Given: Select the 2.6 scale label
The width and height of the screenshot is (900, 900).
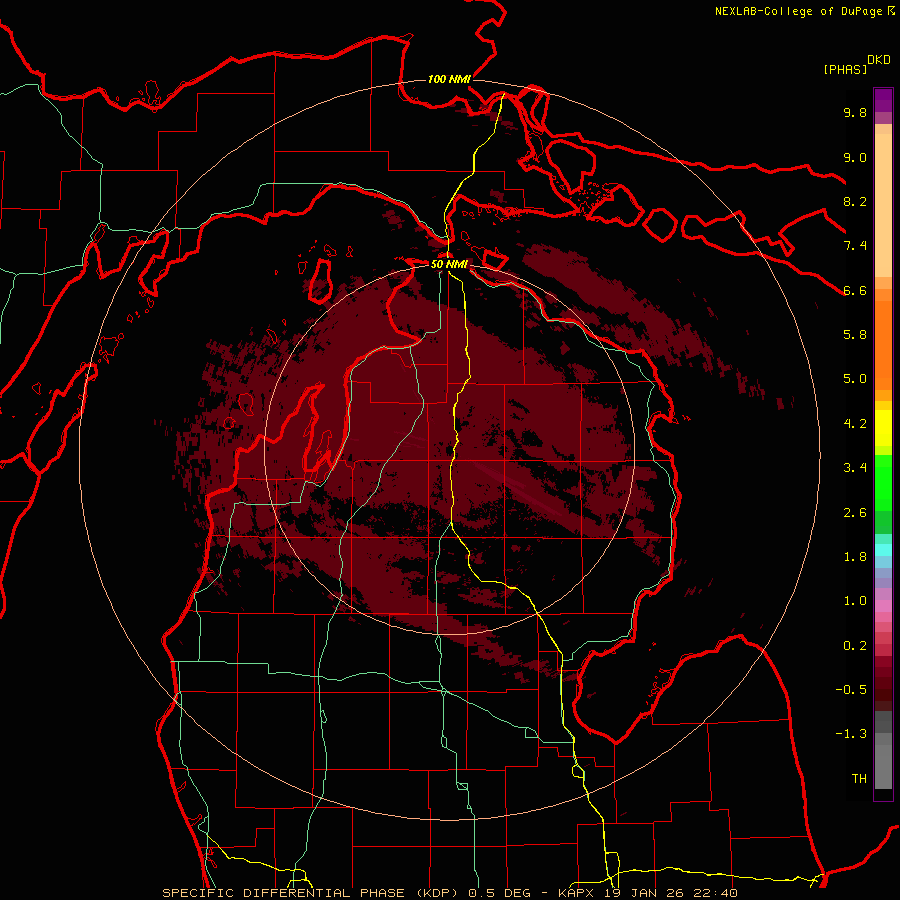Looking at the screenshot, I should point(855,513).
